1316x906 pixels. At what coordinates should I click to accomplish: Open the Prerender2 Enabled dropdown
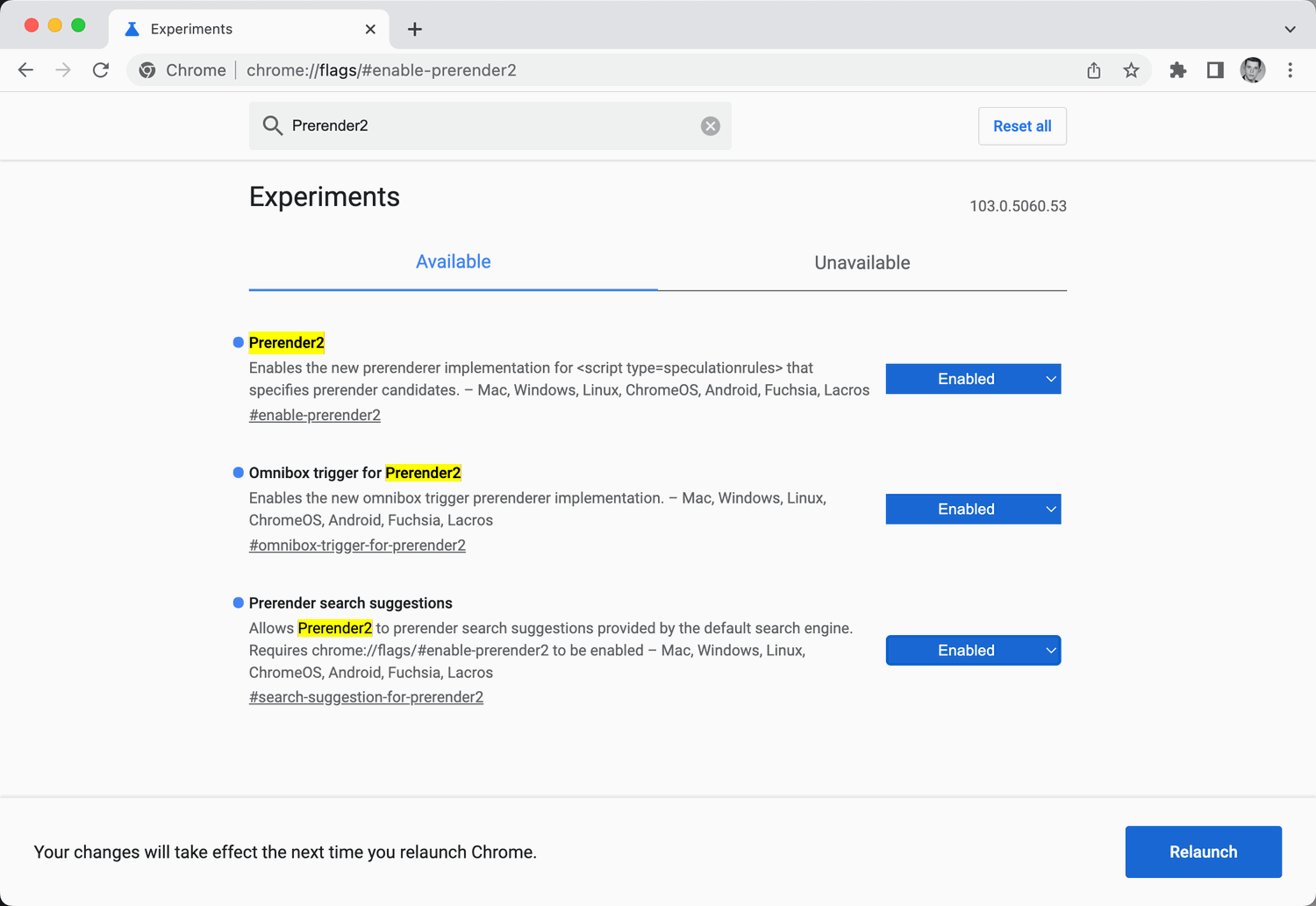pos(973,379)
